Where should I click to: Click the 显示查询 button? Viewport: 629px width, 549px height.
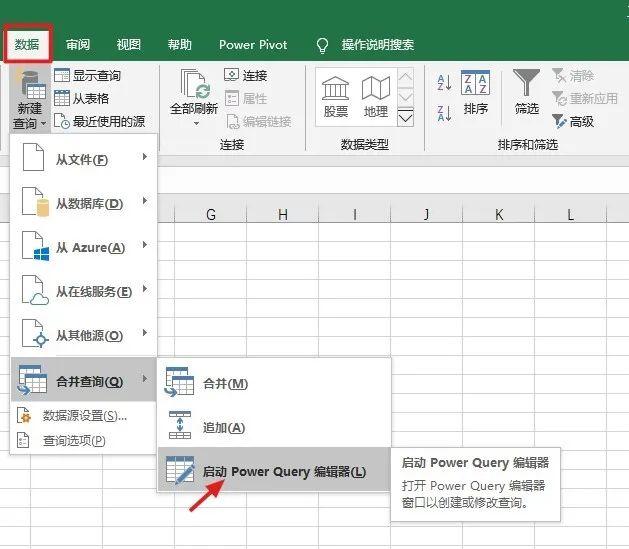87,75
